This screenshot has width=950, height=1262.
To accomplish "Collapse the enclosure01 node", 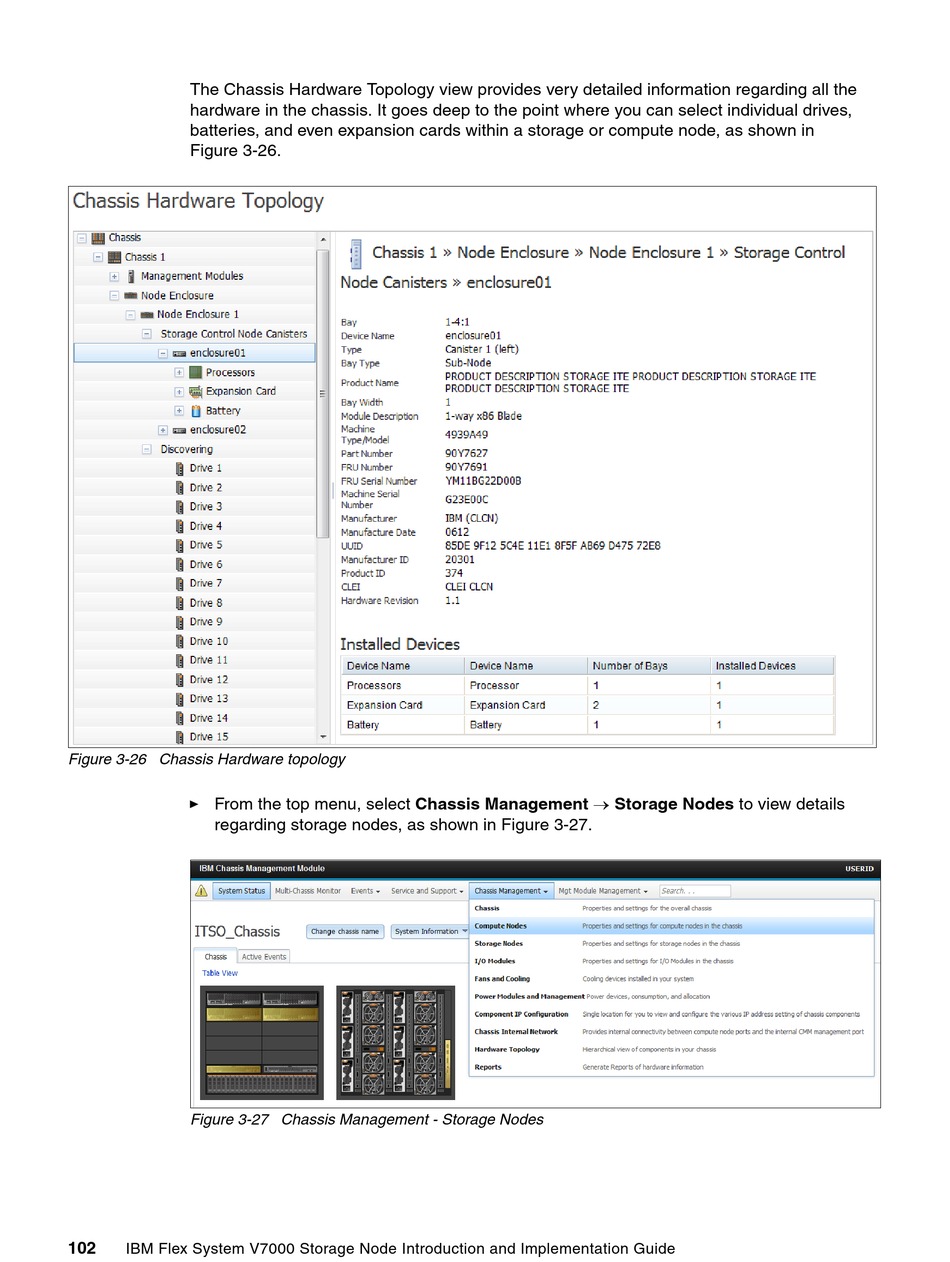I will (x=163, y=353).
